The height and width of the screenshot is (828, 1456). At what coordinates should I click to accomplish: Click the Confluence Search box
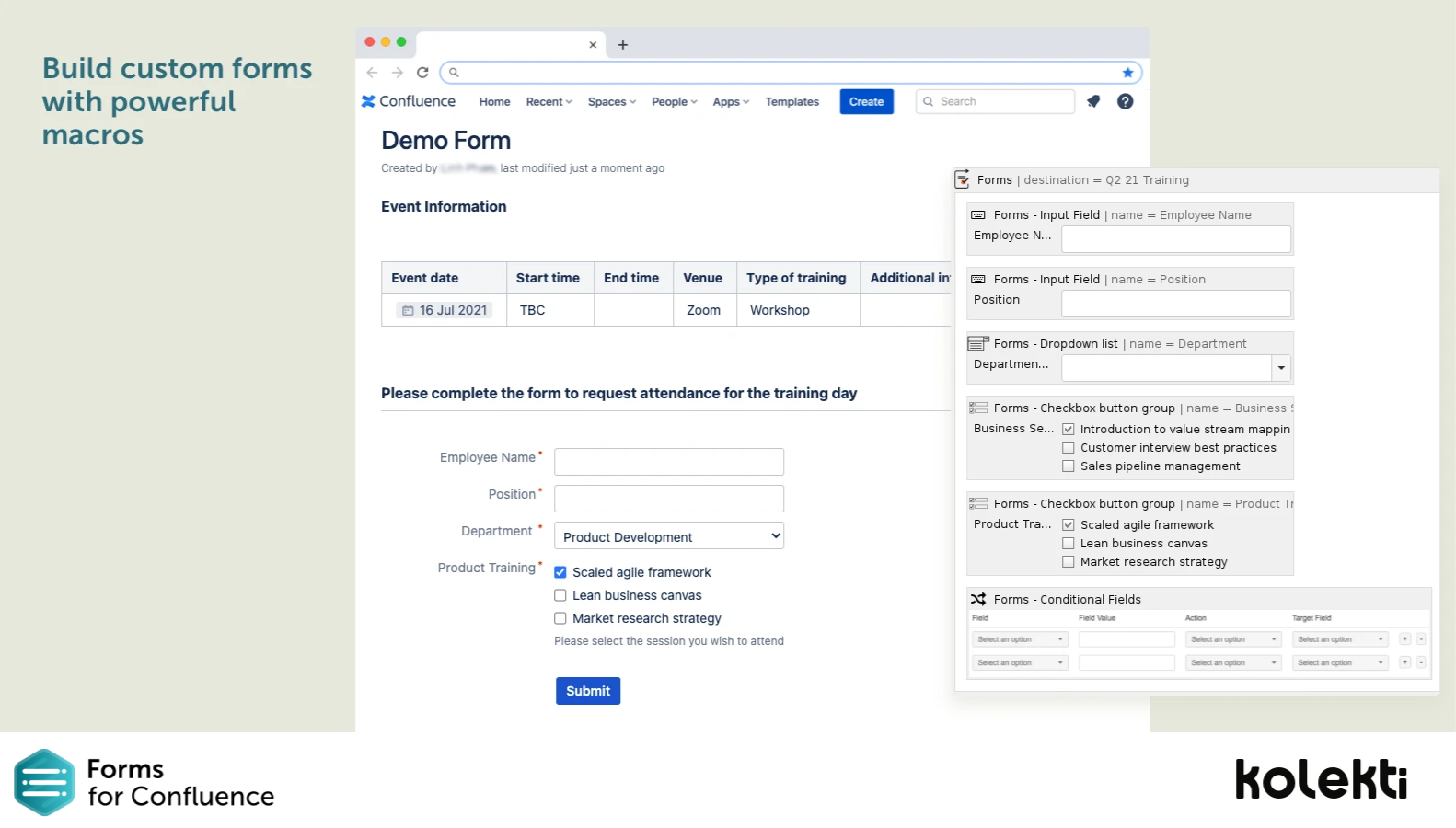pos(995,102)
